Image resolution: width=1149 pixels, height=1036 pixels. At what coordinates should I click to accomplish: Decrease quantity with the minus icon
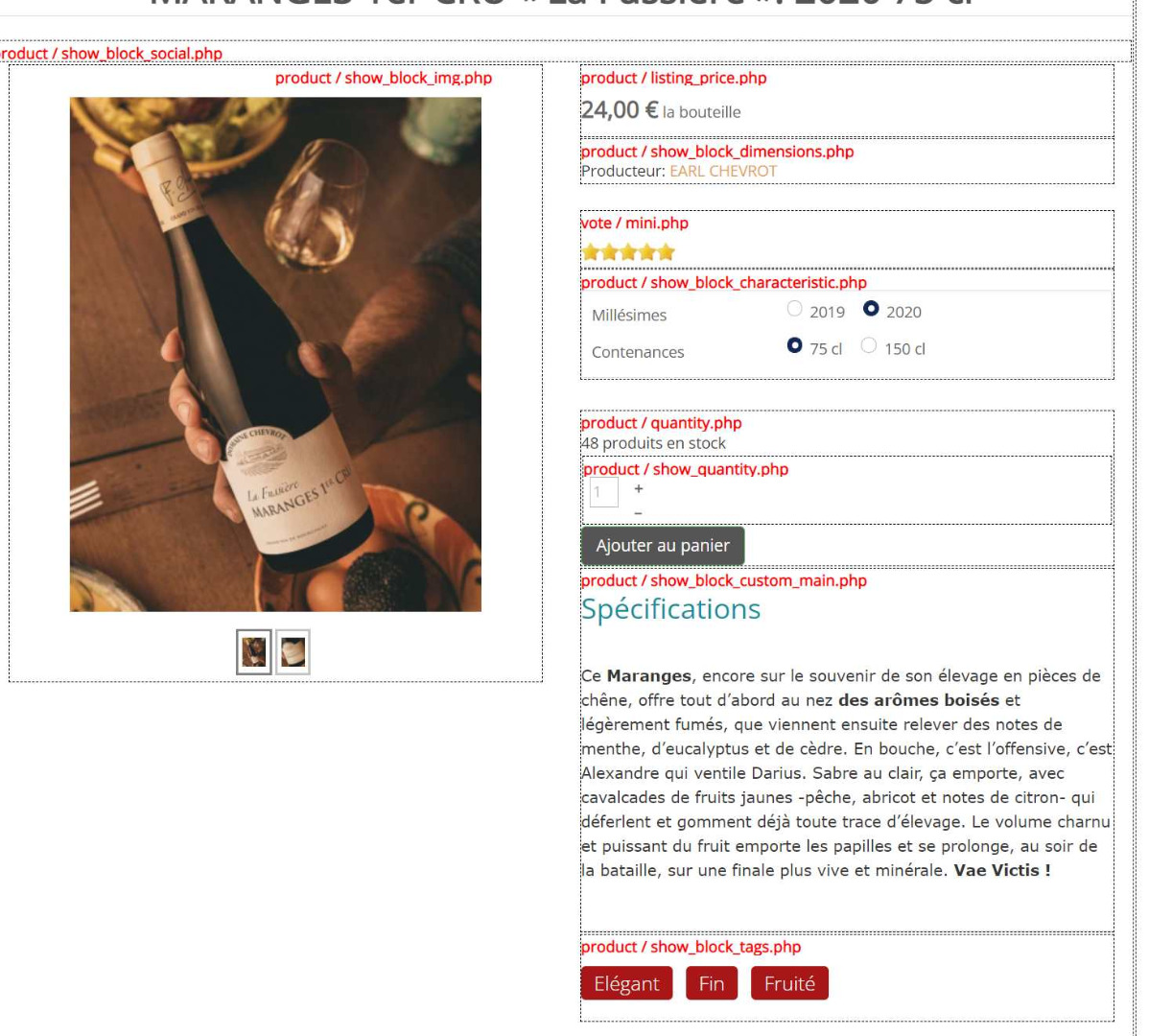tap(638, 513)
